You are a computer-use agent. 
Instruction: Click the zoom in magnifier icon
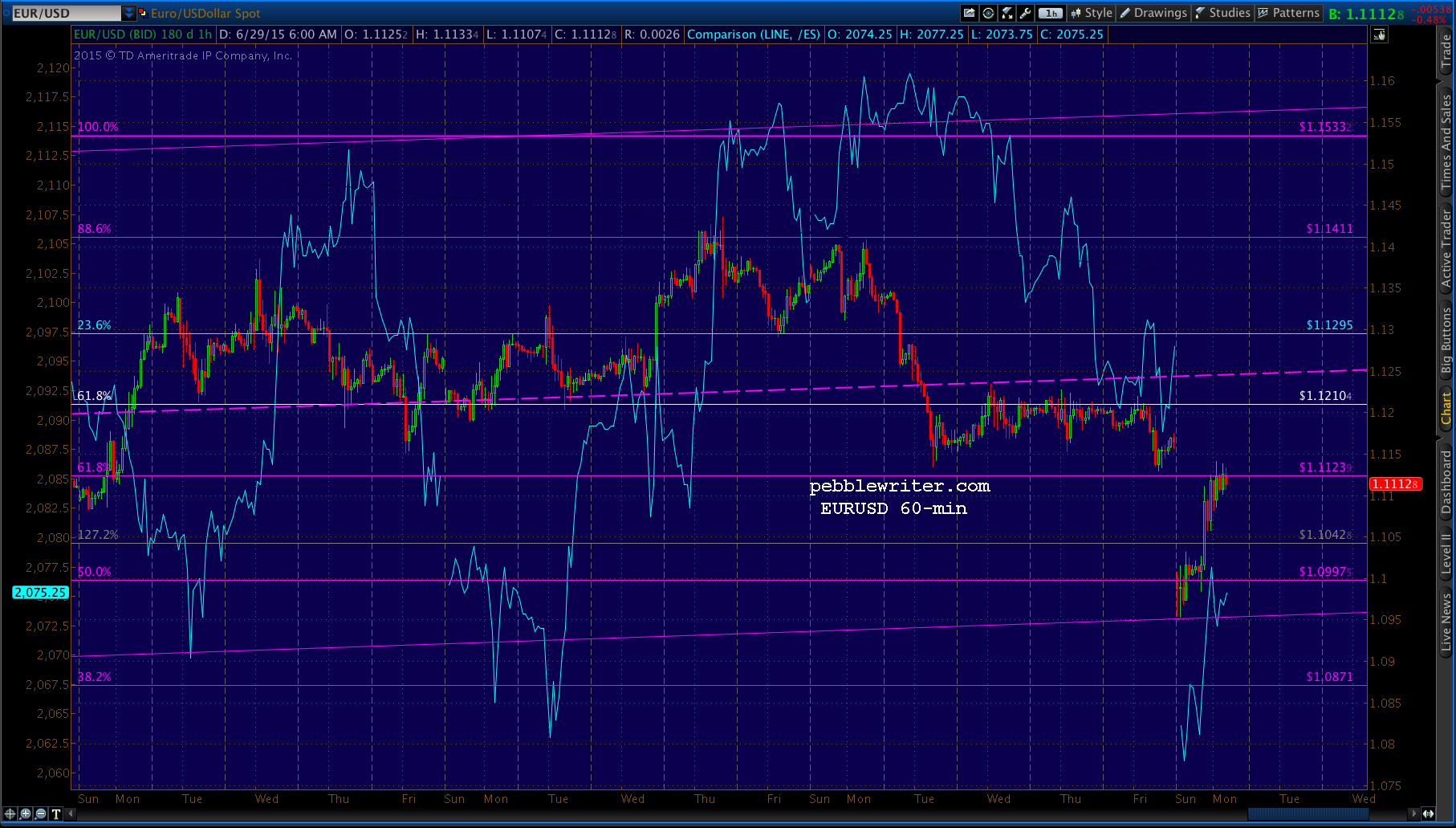[x=26, y=814]
